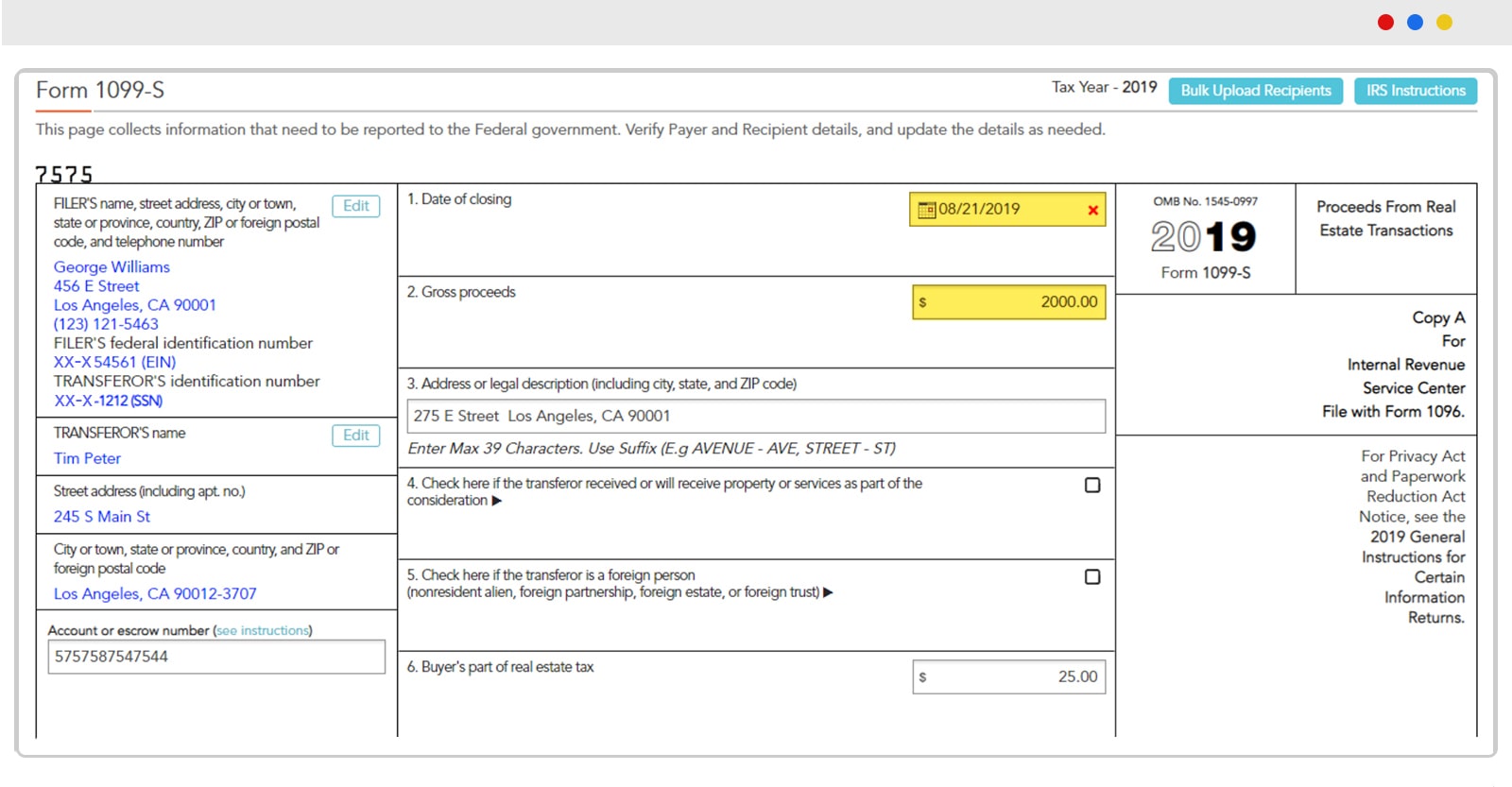Click Proceeds From Real Estate Transactions title
The width and height of the screenshot is (1512, 787).
[1386, 218]
